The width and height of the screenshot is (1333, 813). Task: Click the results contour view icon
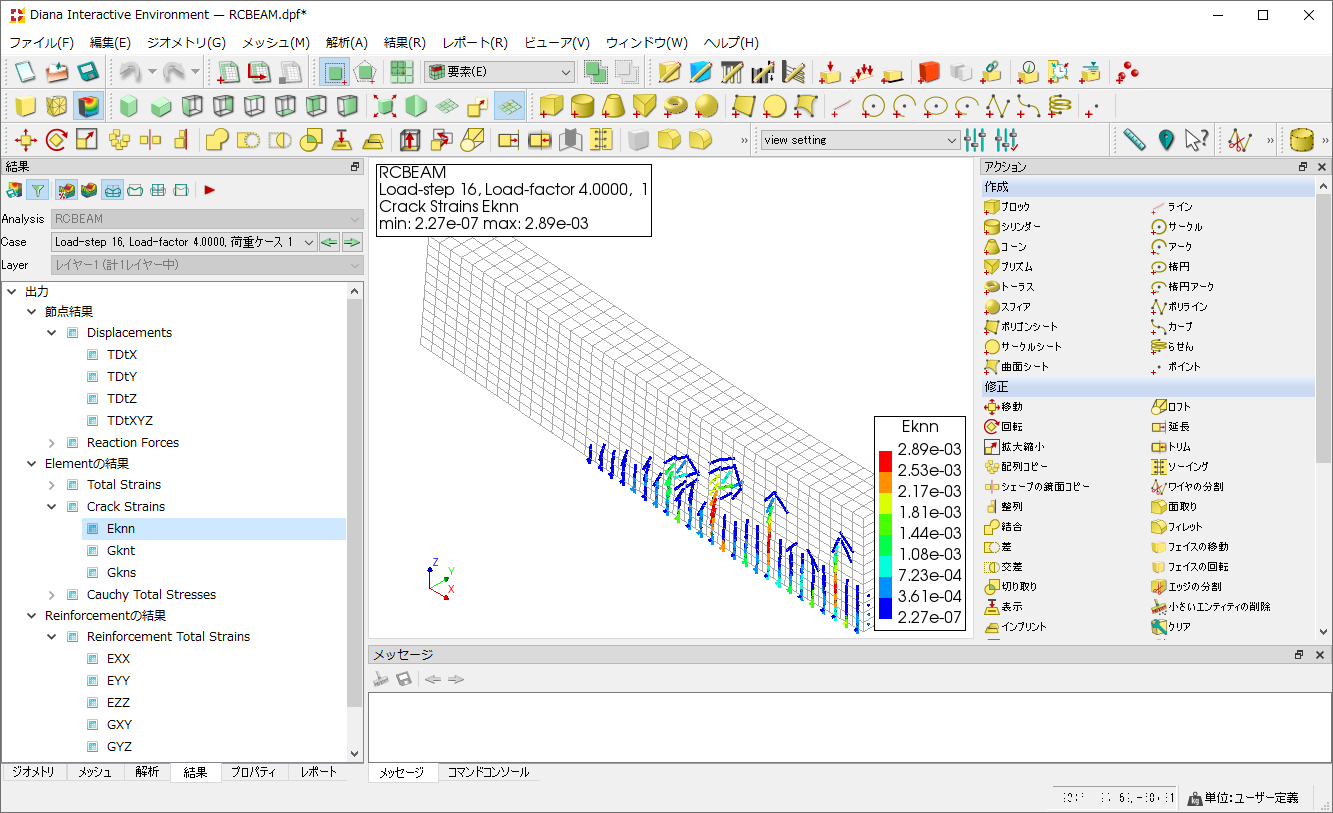click(88, 106)
